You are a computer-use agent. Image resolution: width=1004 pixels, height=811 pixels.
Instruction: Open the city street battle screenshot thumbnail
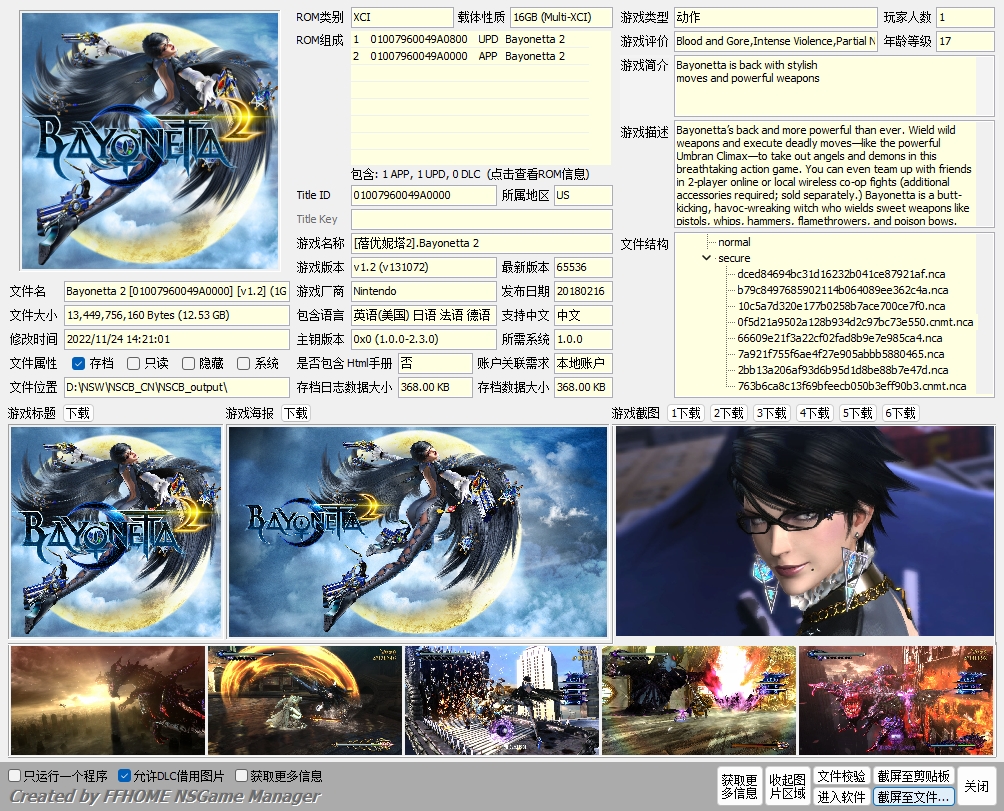[501, 700]
